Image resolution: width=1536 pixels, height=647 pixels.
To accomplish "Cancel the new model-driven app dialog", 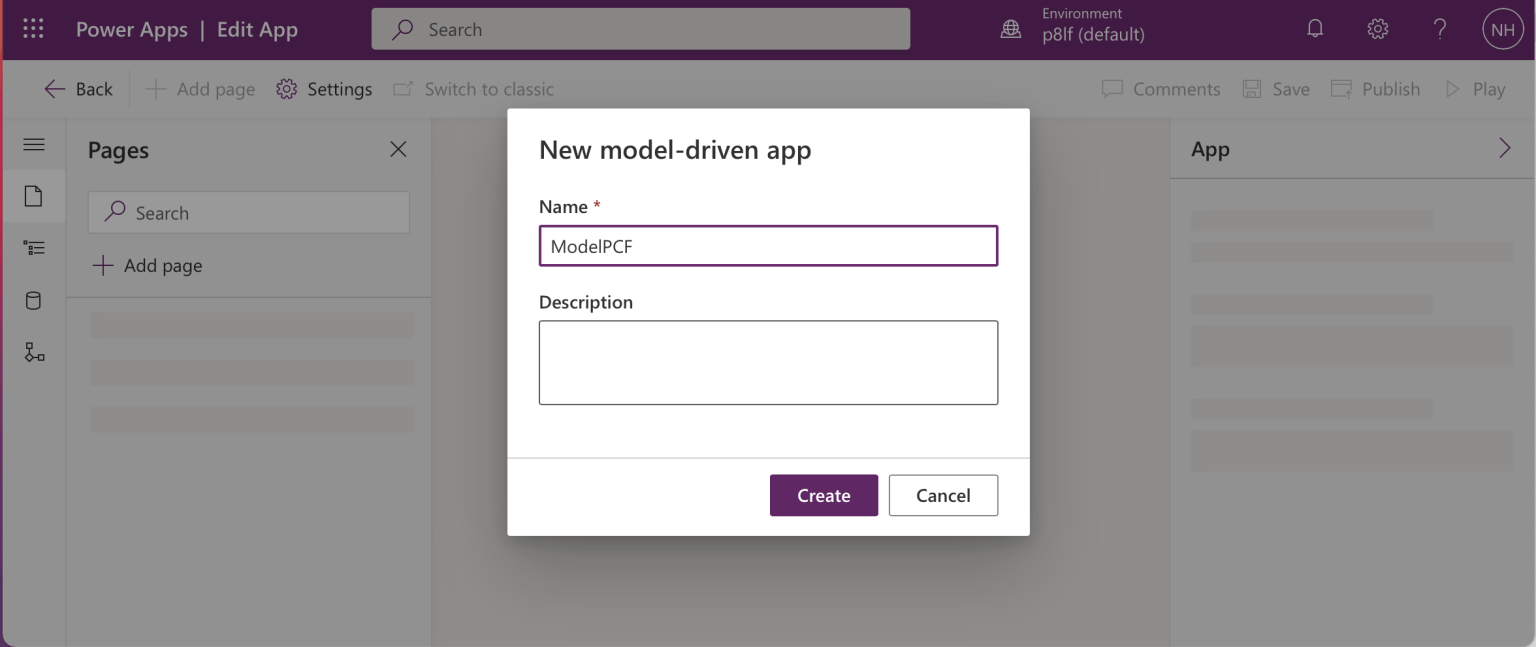I will point(943,495).
